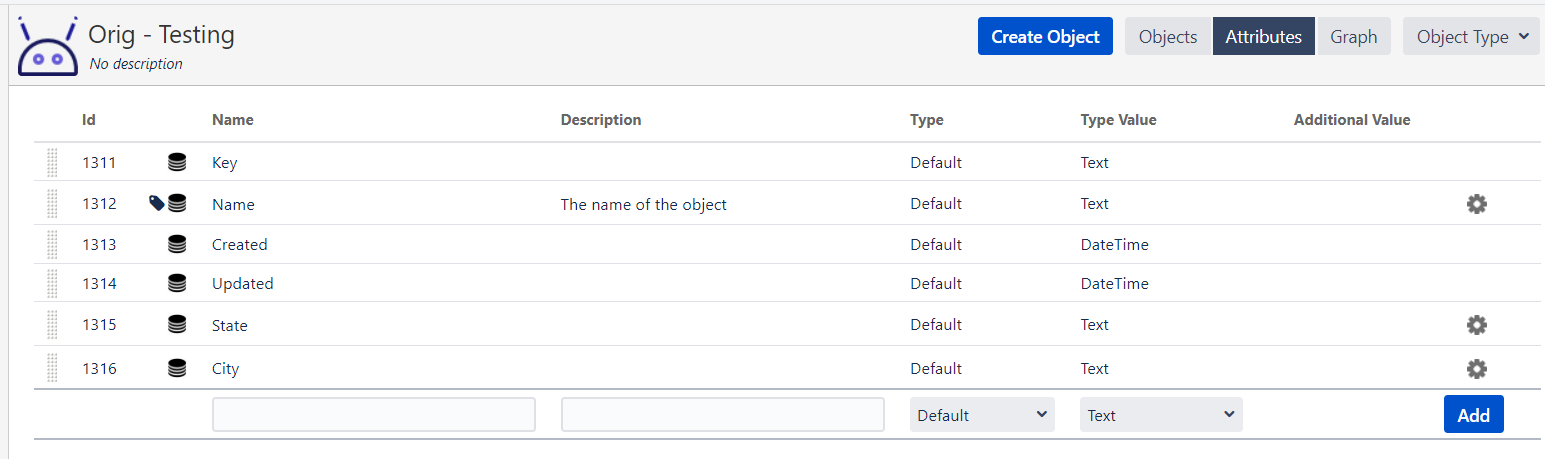Click the Orig - Testing title
The height and width of the screenshot is (459, 1545).
162,35
